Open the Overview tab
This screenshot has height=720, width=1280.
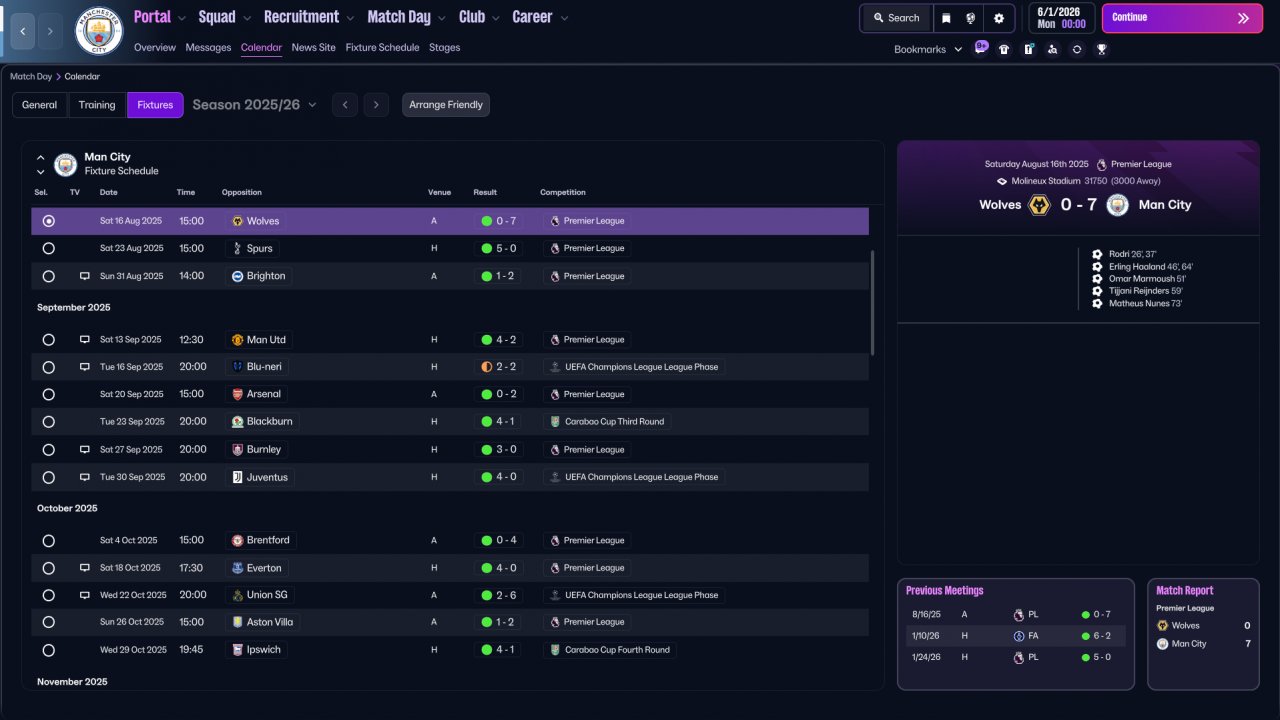[x=155, y=48]
